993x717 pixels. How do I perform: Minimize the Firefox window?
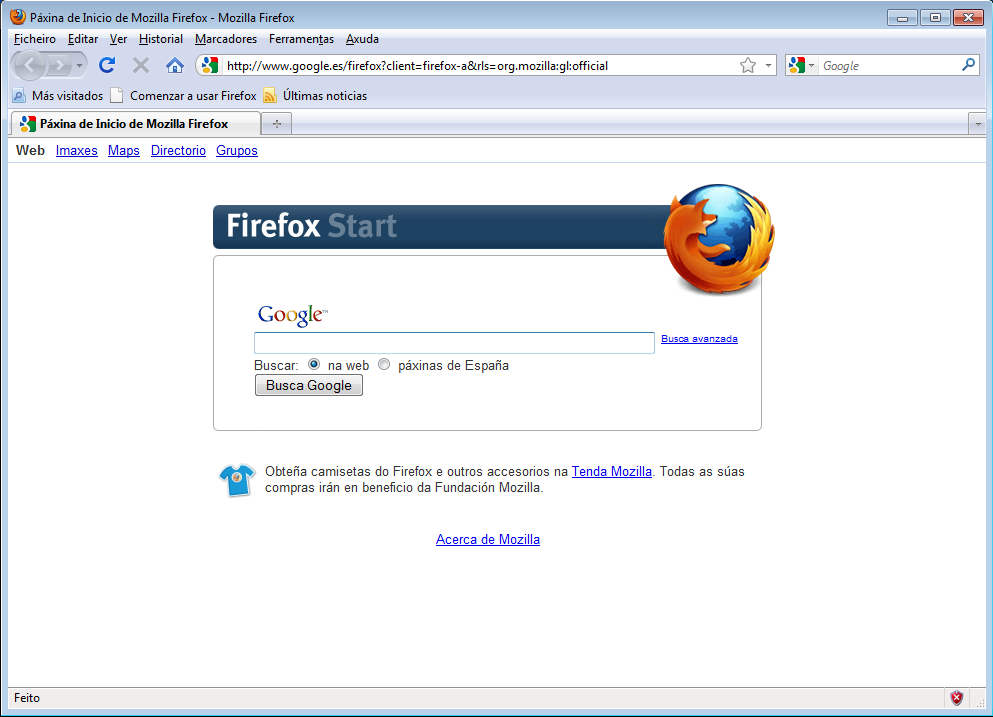pyautogui.click(x=902, y=18)
